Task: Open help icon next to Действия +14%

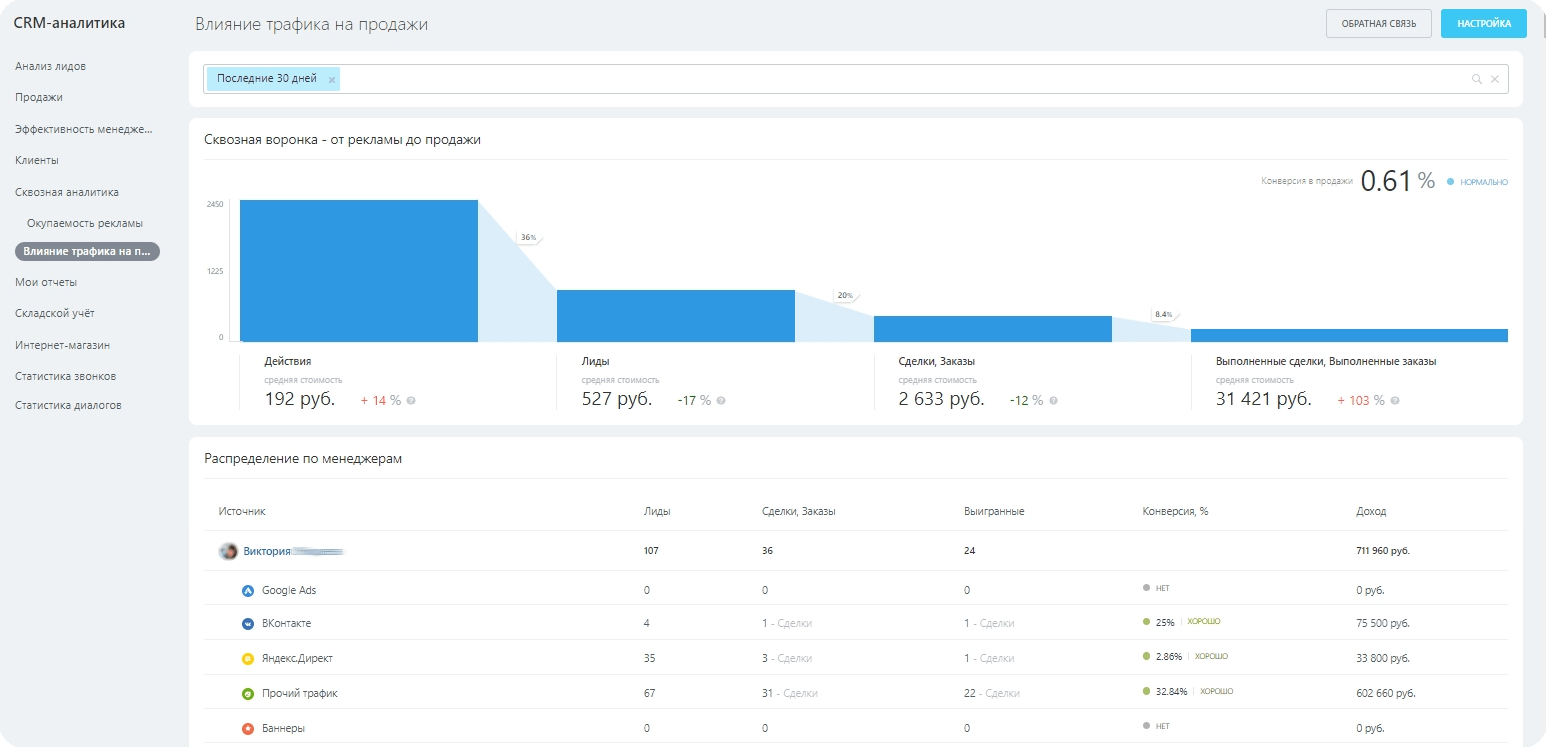Action: click(411, 400)
